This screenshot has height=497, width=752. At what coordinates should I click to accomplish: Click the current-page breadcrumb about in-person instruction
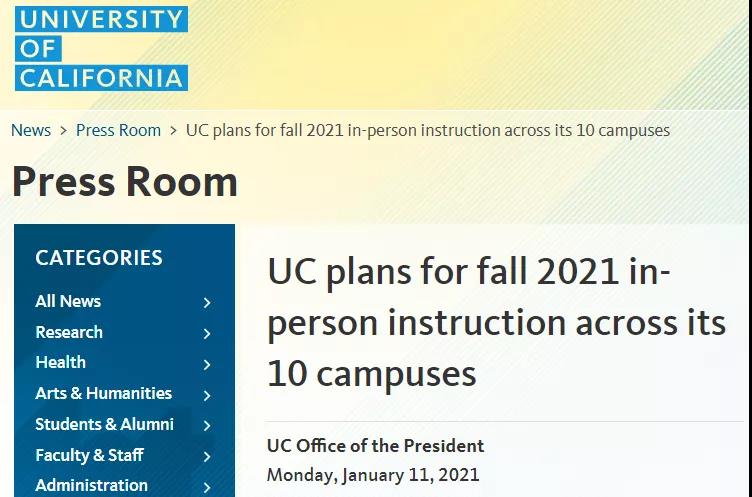click(428, 130)
